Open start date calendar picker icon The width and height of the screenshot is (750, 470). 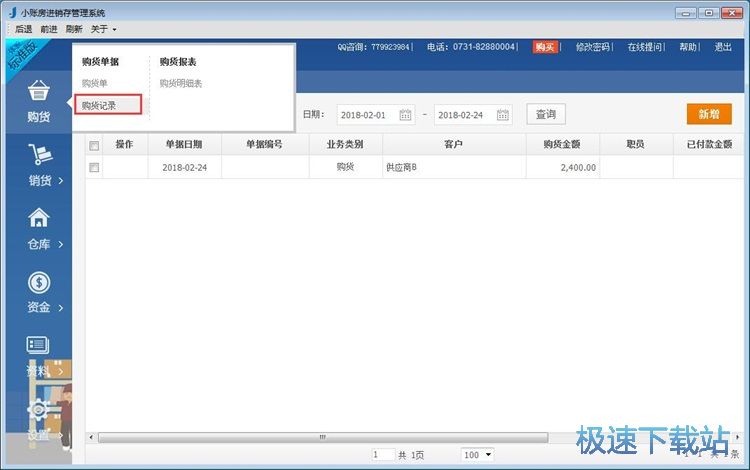click(405, 115)
